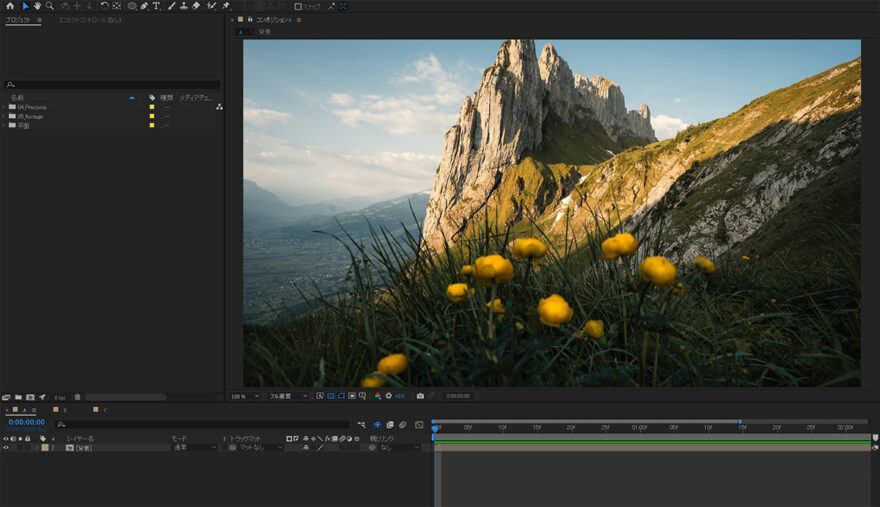Select the Rotation tool
This screenshot has width=880, height=507.
coord(104,6)
